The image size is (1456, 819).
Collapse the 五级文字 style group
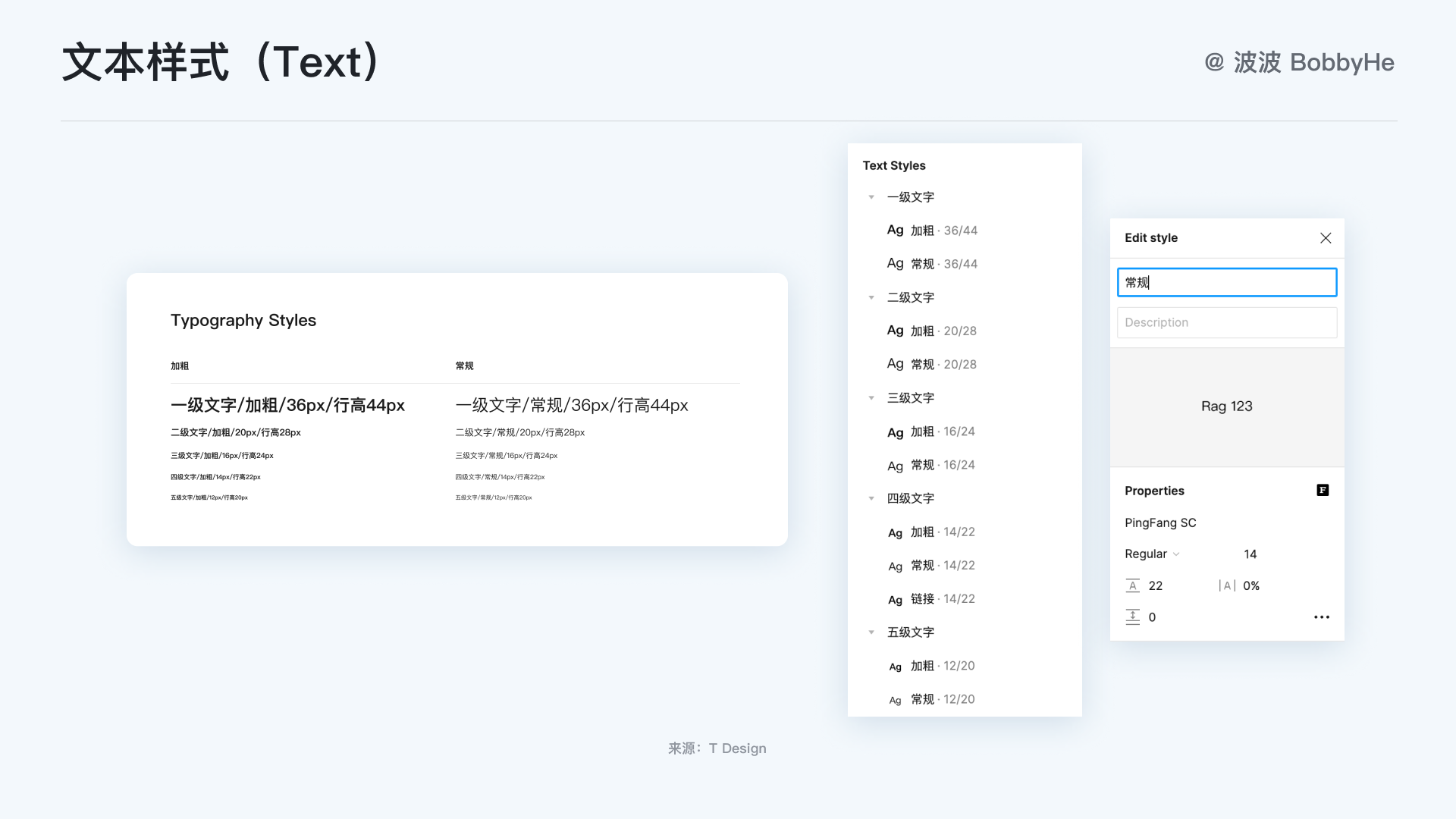click(x=871, y=632)
